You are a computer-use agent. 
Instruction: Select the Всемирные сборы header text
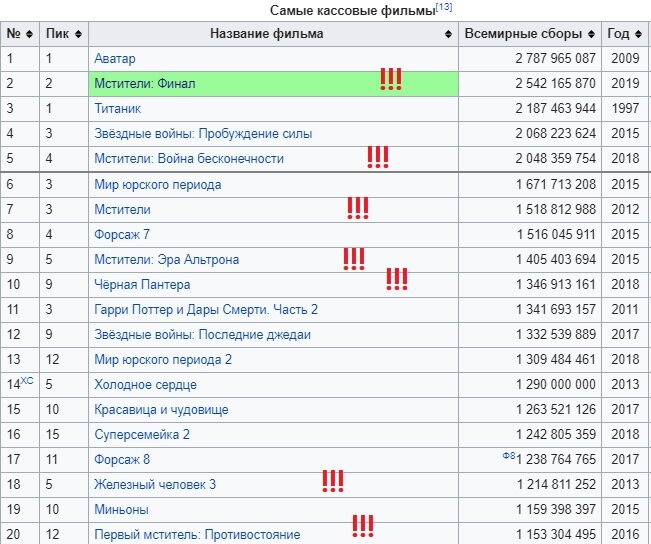pos(523,34)
